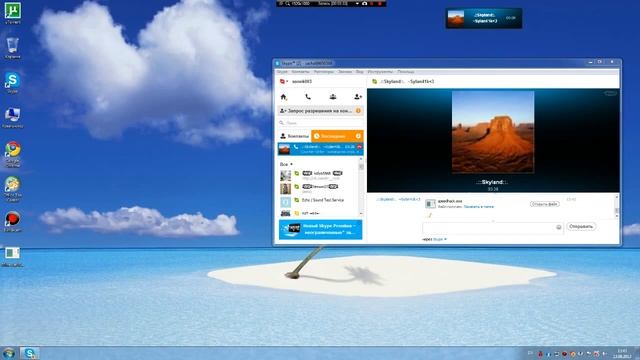
Task: Click the system tray clock
Action: tap(622, 353)
